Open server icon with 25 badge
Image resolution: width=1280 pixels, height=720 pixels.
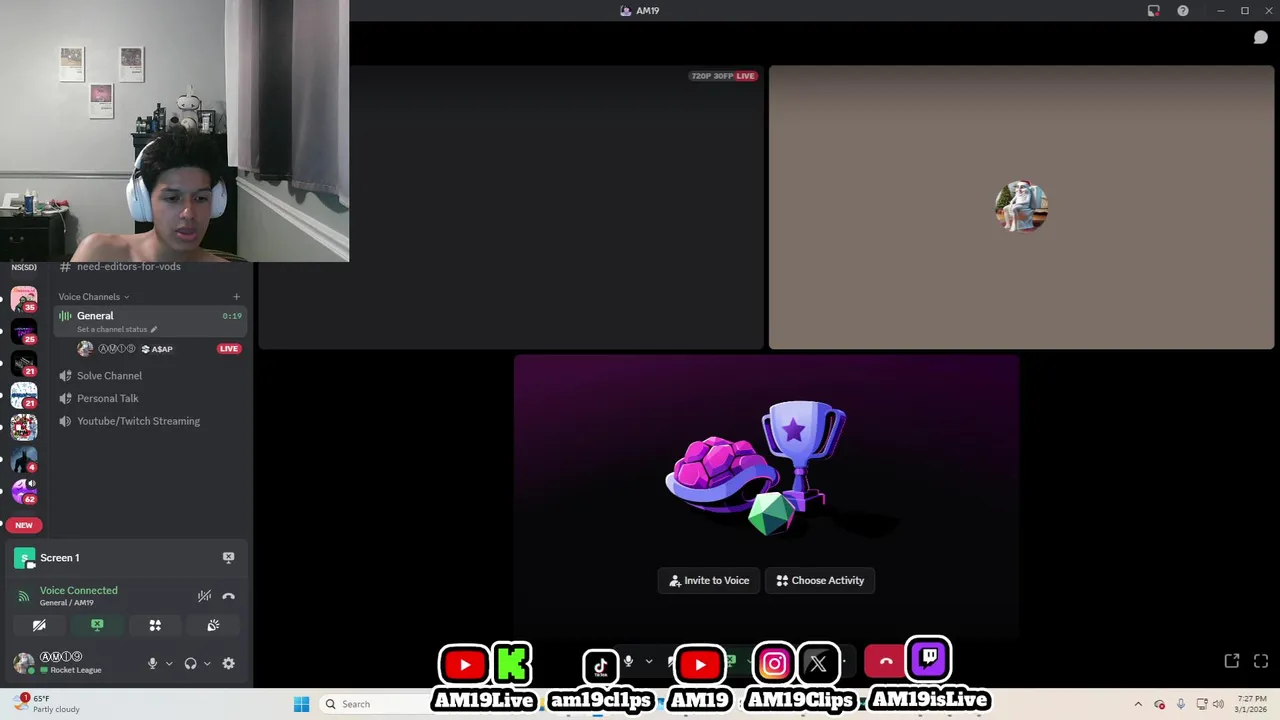(x=24, y=331)
